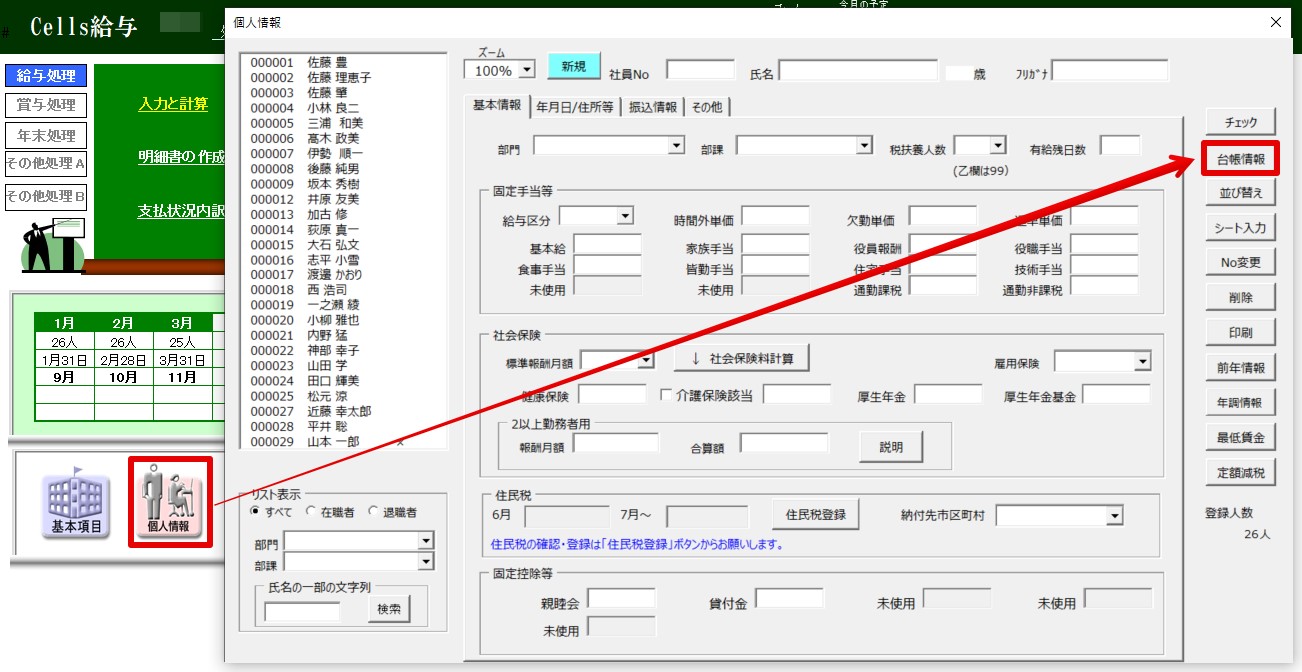This screenshot has width=1302, height=672.
Task: Open the 標準報酬月額 dropdown
Action: (x=646, y=360)
